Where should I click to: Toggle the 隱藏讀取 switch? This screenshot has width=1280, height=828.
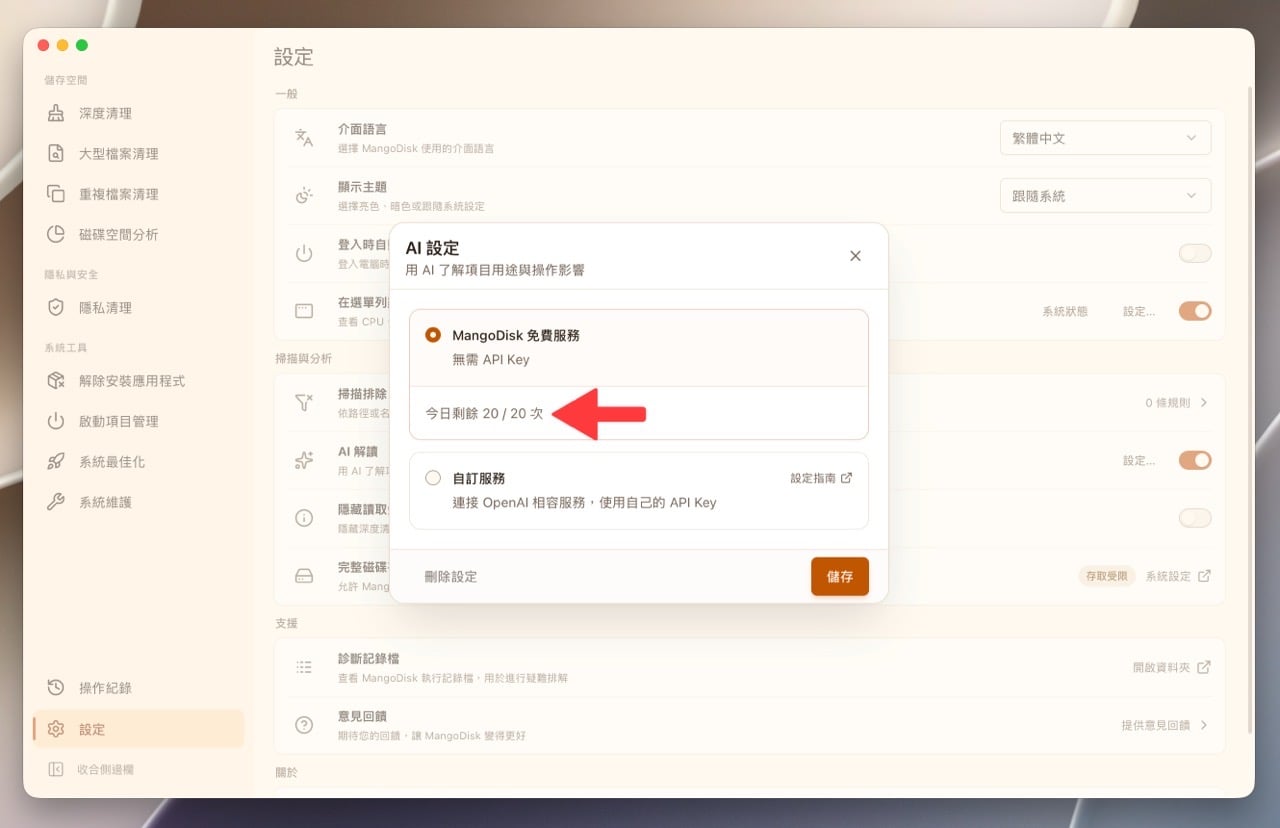[x=1195, y=518]
